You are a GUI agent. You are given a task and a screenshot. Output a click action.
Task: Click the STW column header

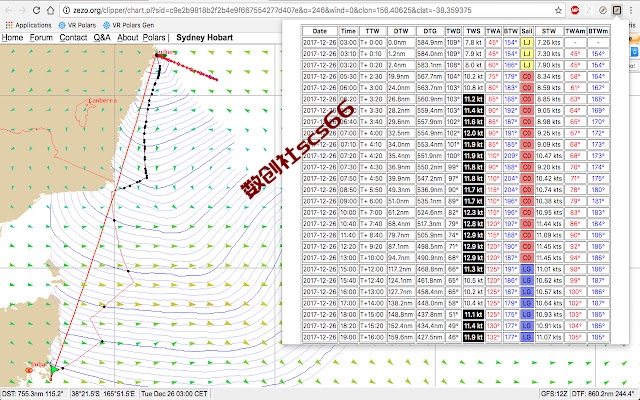point(549,31)
